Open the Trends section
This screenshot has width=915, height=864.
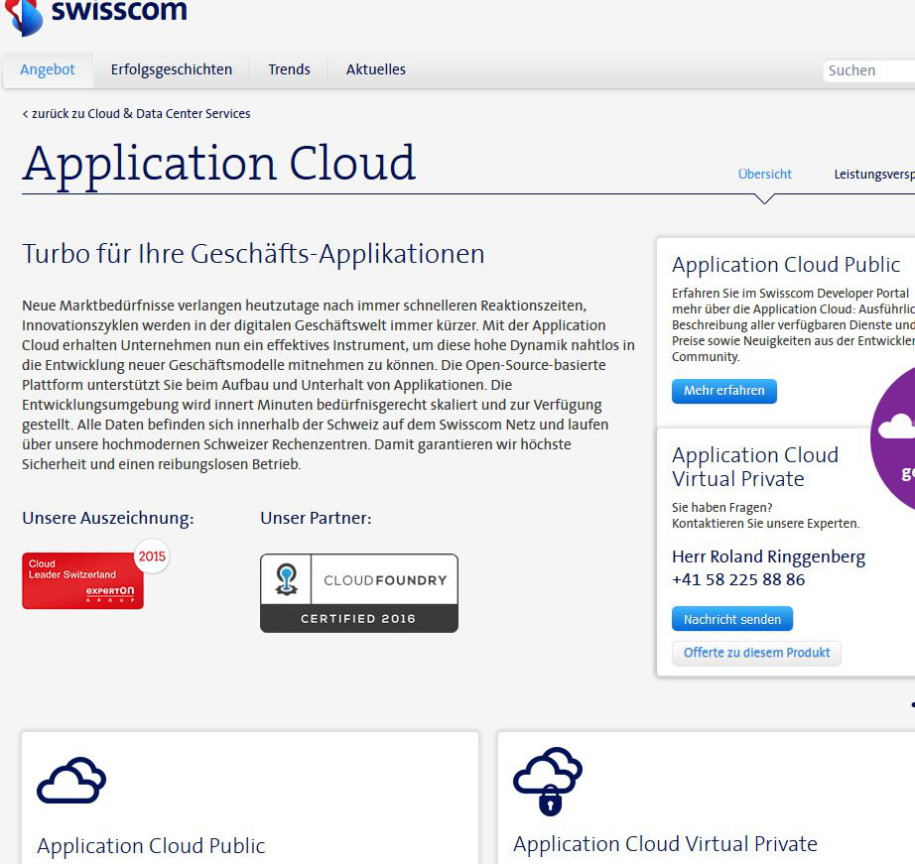[288, 70]
